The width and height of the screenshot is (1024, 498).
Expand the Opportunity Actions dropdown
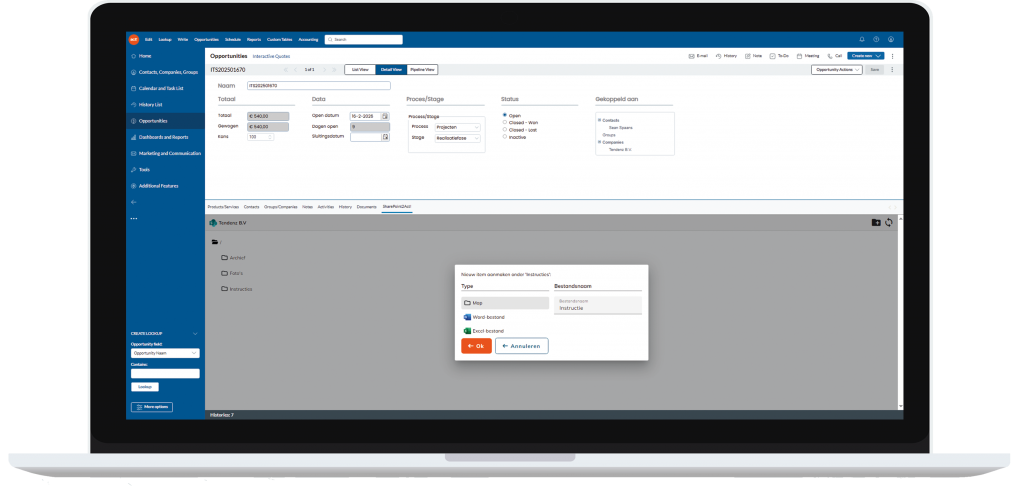point(836,70)
